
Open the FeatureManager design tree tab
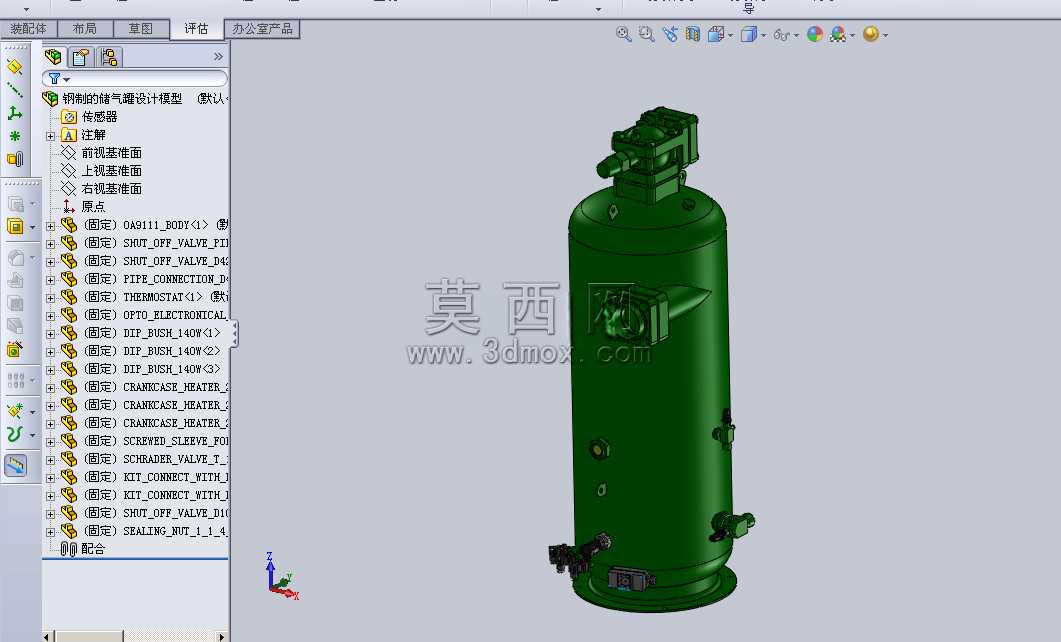53,57
